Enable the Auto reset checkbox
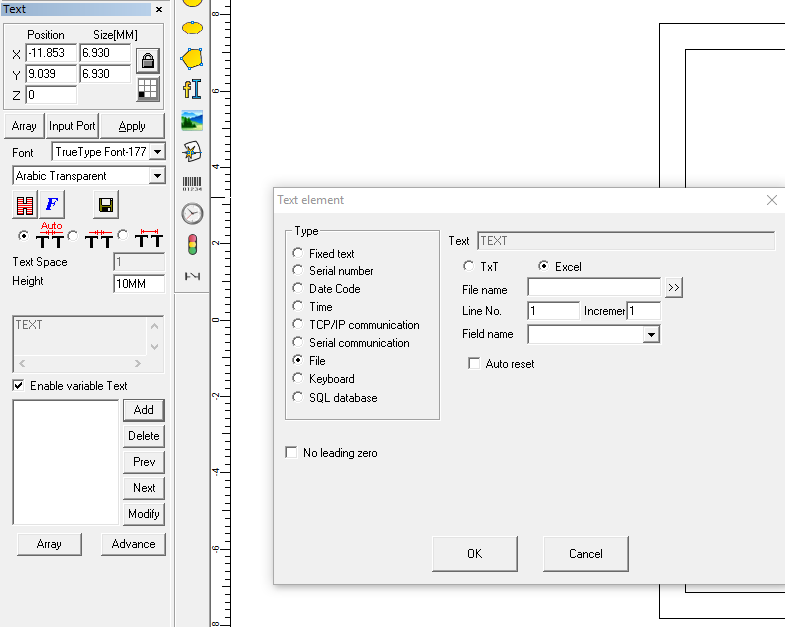 point(475,364)
